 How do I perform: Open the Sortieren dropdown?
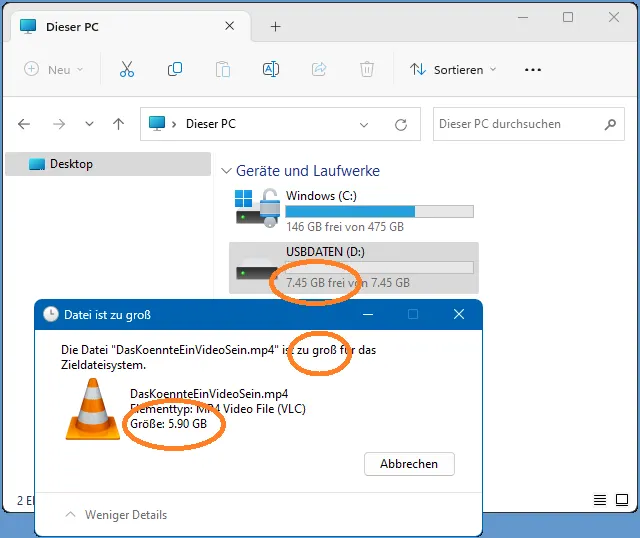pyautogui.click(x=453, y=70)
